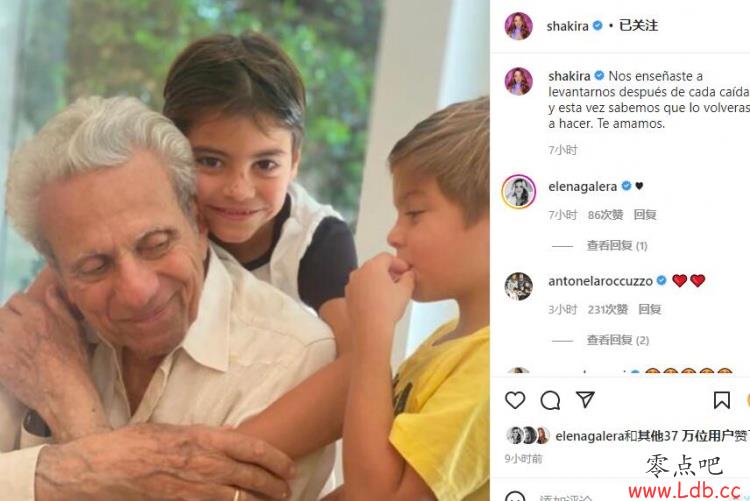Click the emoji icon in the comment box
This screenshot has width=750, height=501.
[x=515, y=496]
